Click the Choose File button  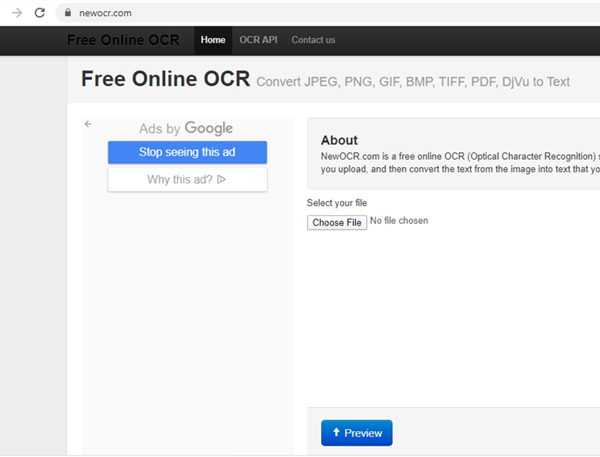click(337, 222)
